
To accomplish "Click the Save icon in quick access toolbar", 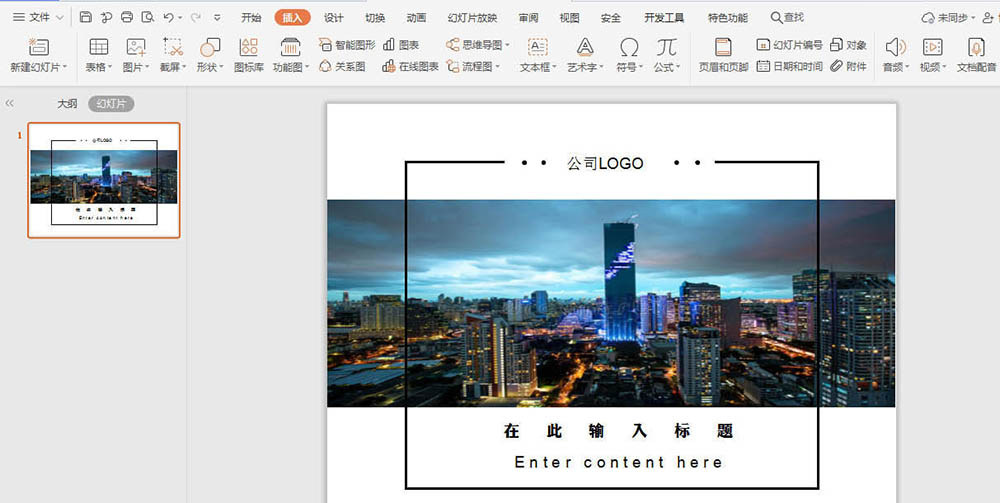I will coord(86,17).
